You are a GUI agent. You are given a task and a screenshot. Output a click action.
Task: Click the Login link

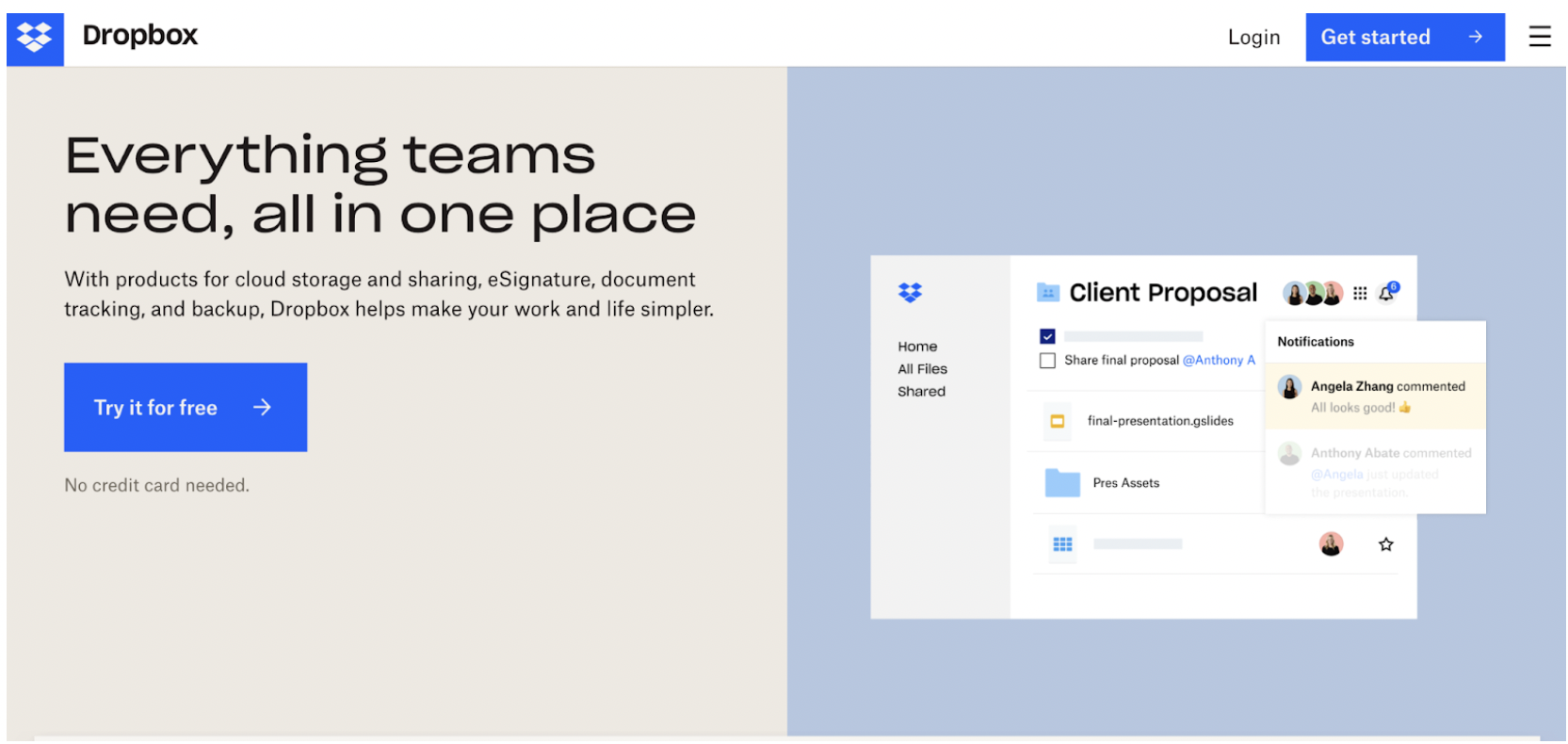(1253, 38)
